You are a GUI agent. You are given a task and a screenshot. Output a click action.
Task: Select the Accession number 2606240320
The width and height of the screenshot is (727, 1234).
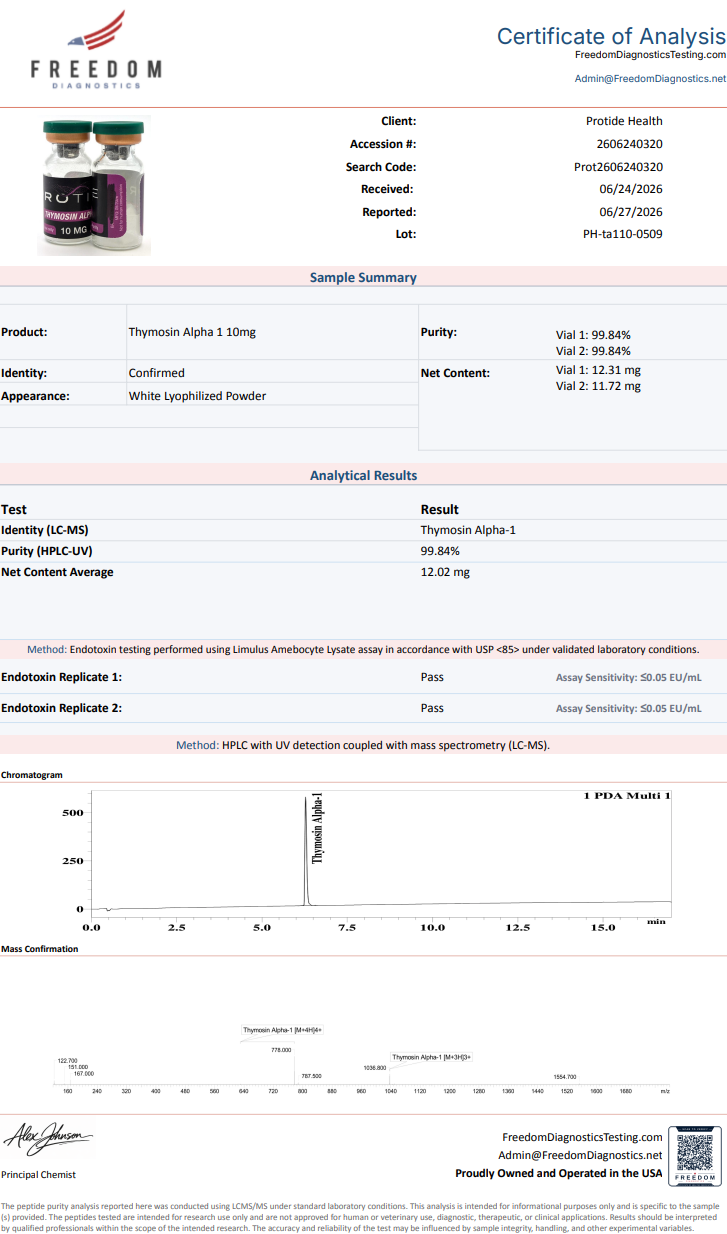[629, 144]
